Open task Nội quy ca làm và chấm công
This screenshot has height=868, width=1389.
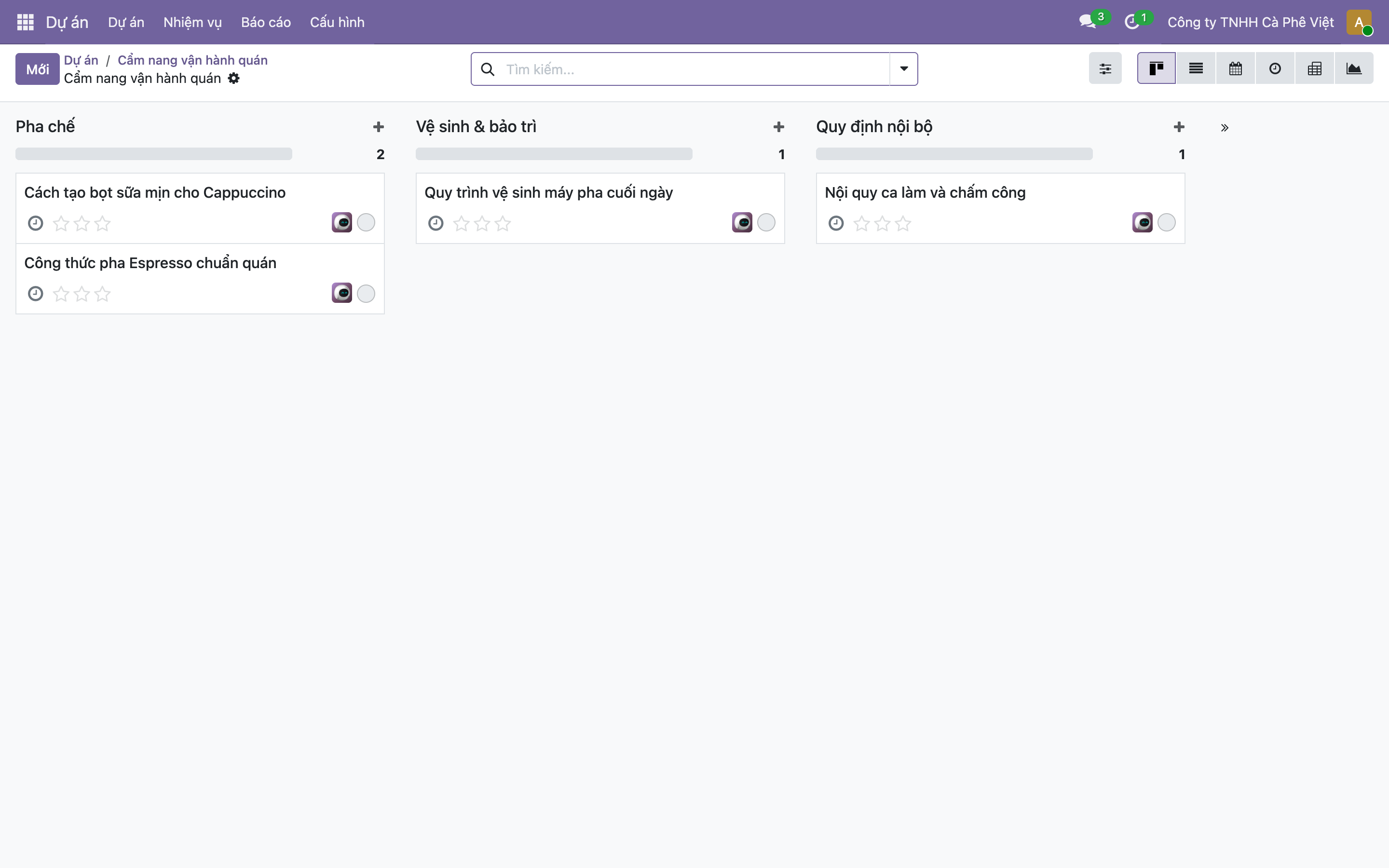click(925, 192)
